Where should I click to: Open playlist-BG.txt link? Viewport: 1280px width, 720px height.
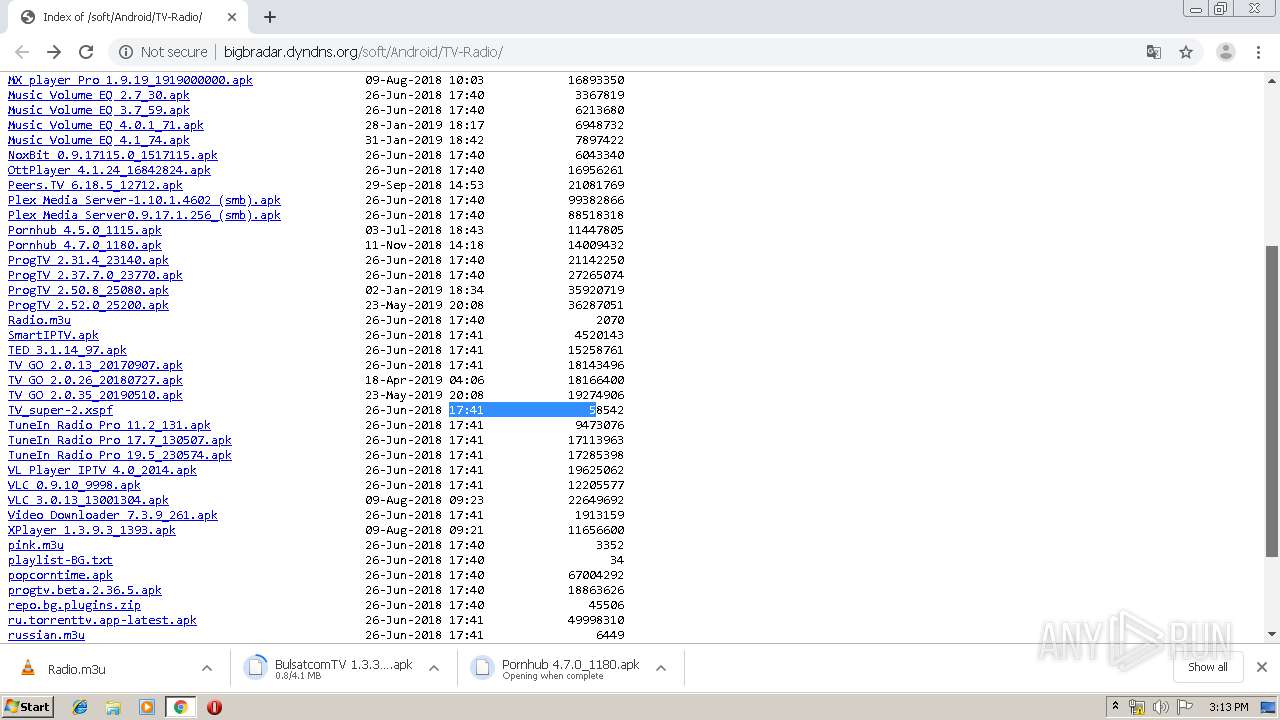pyautogui.click(x=60, y=560)
